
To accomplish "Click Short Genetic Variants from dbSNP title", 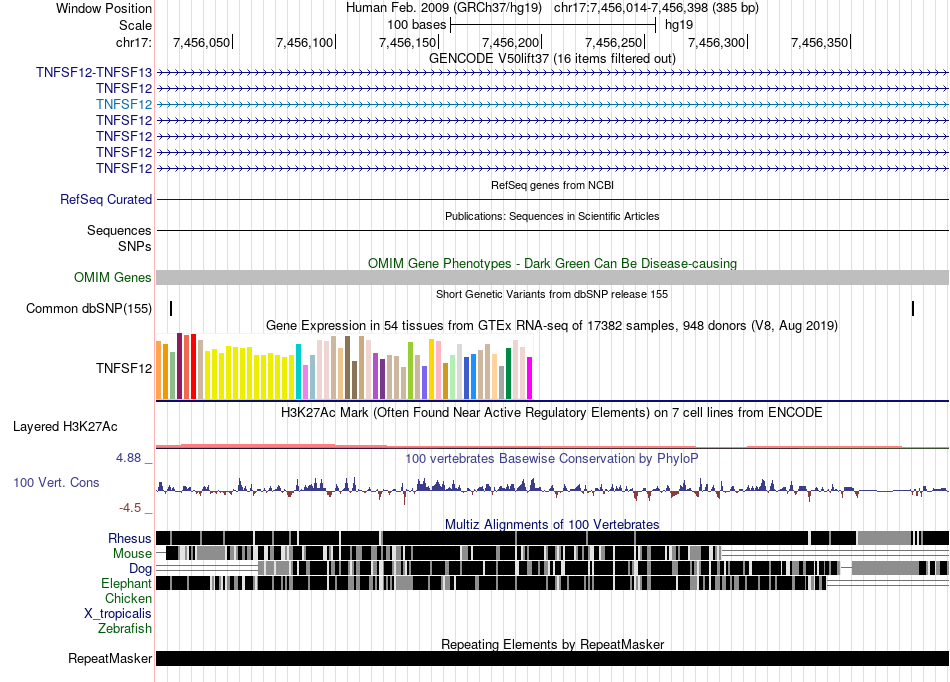I will (552, 294).
